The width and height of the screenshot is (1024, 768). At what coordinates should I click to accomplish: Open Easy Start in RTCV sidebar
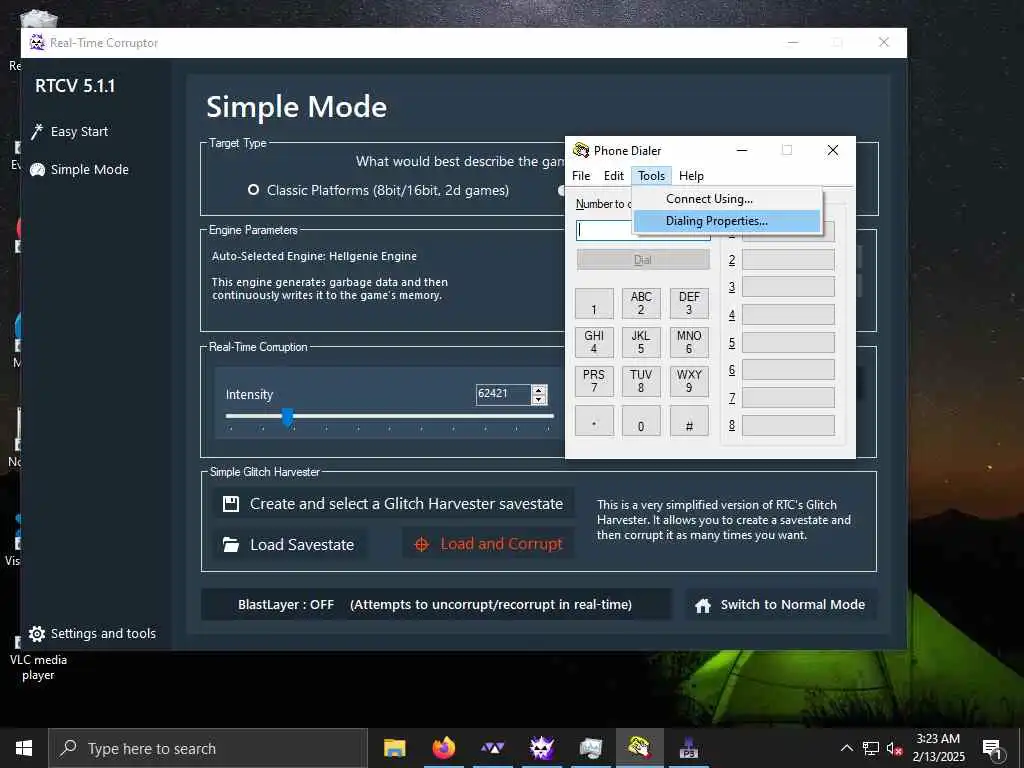point(69,131)
